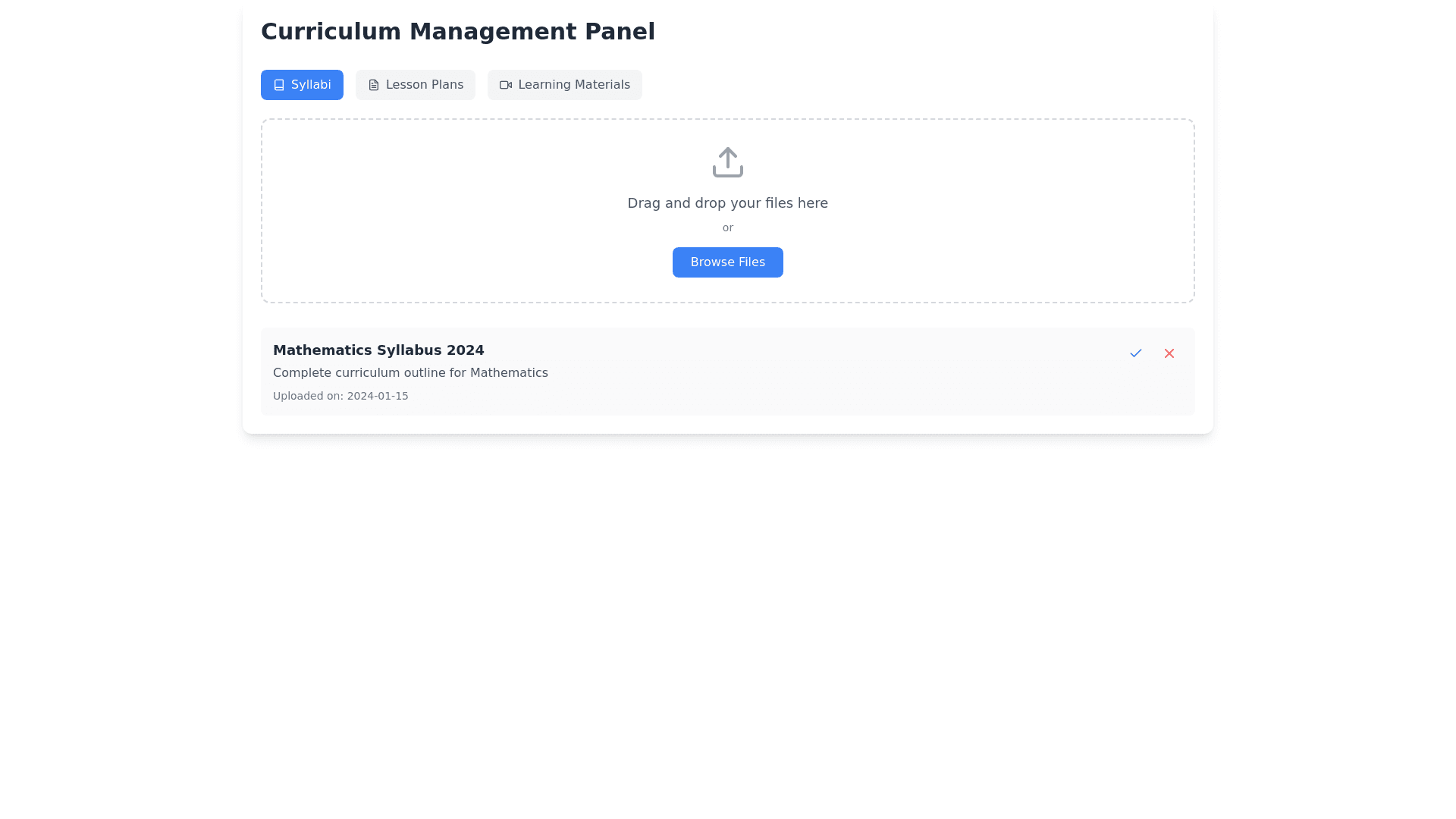The height and width of the screenshot is (819, 1456).
Task: Select the Learning Materials tab
Action: click(x=565, y=85)
